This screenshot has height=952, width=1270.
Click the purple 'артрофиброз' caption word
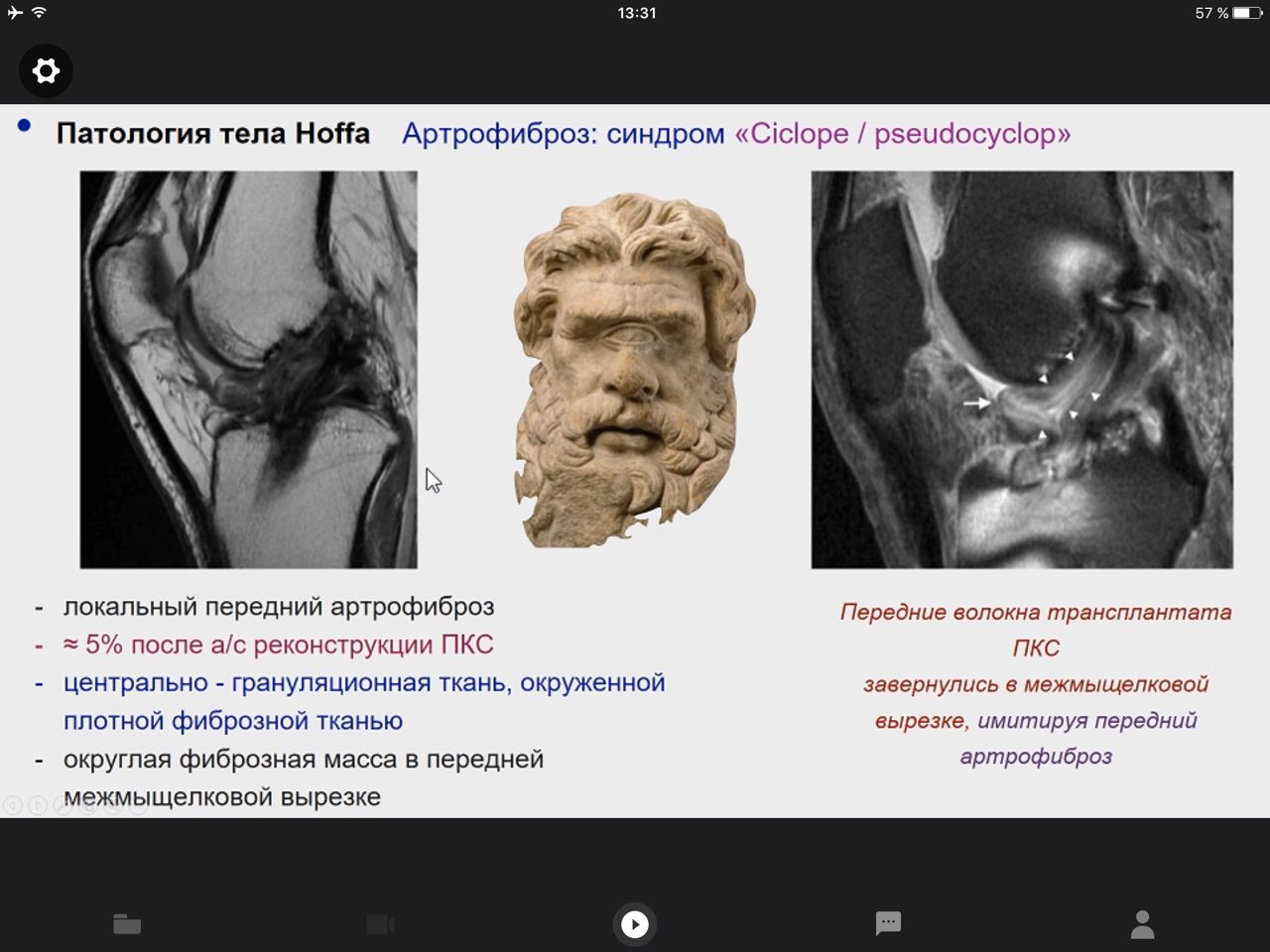1036,756
